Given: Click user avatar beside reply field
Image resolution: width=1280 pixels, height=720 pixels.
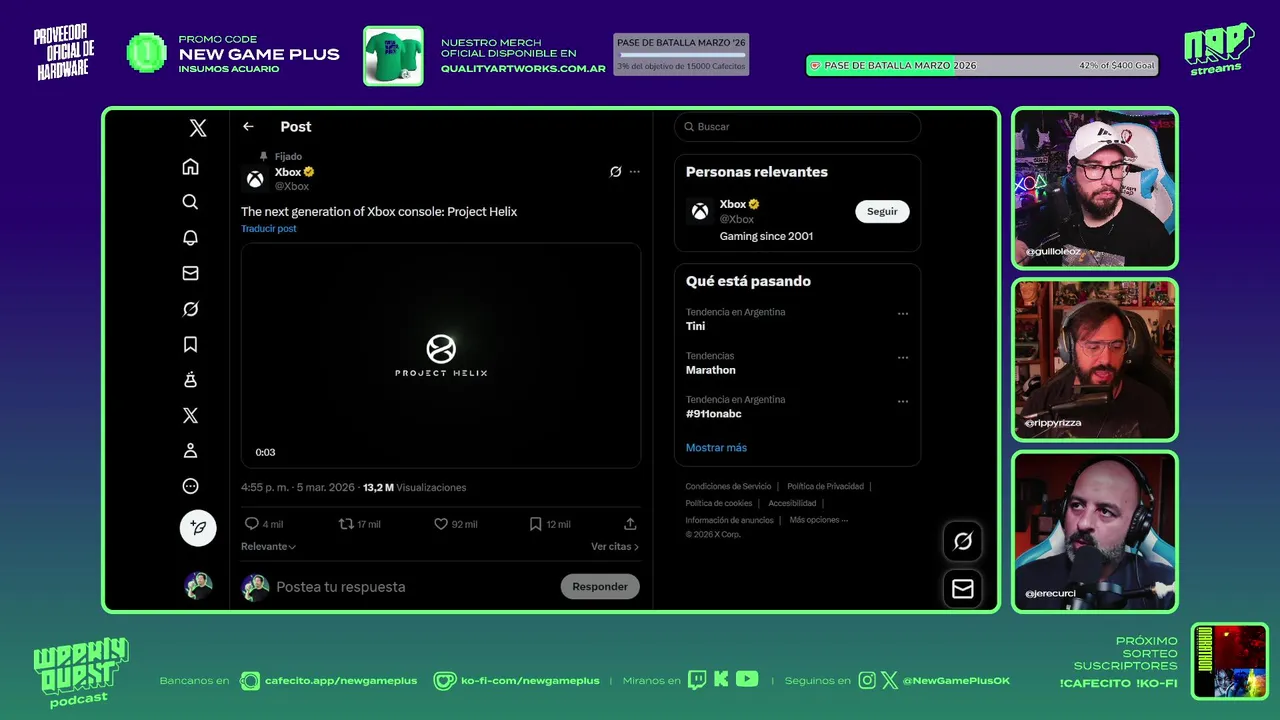Looking at the screenshot, I should point(256,587).
